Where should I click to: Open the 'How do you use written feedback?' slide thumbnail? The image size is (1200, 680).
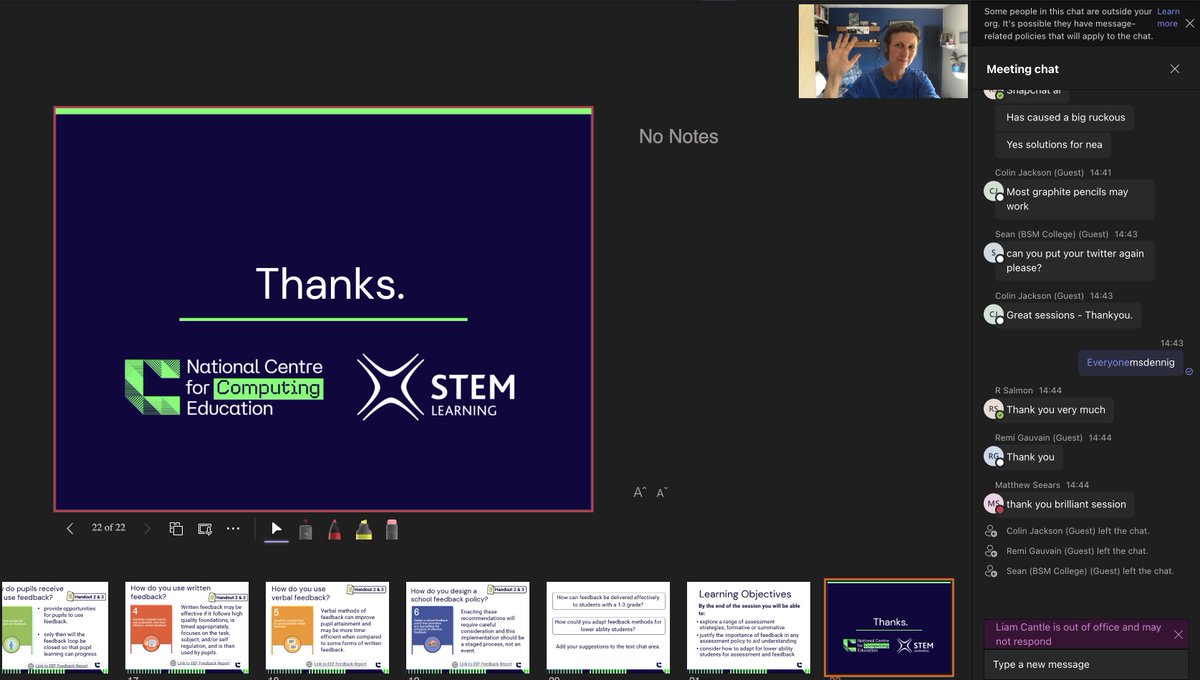click(x=188, y=626)
